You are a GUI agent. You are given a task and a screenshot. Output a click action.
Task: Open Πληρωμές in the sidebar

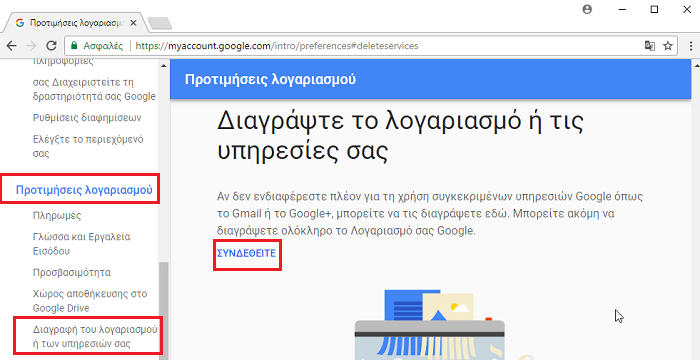[x=57, y=216]
